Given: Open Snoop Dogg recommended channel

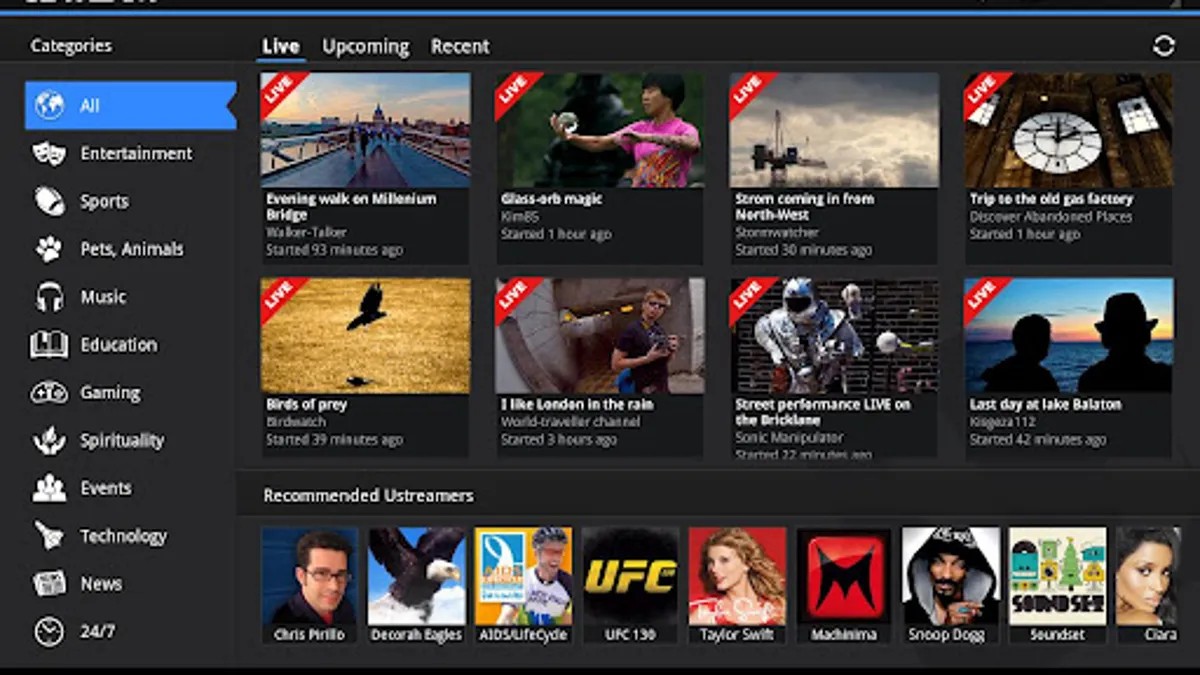Looking at the screenshot, I should pyautogui.click(x=951, y=585).
